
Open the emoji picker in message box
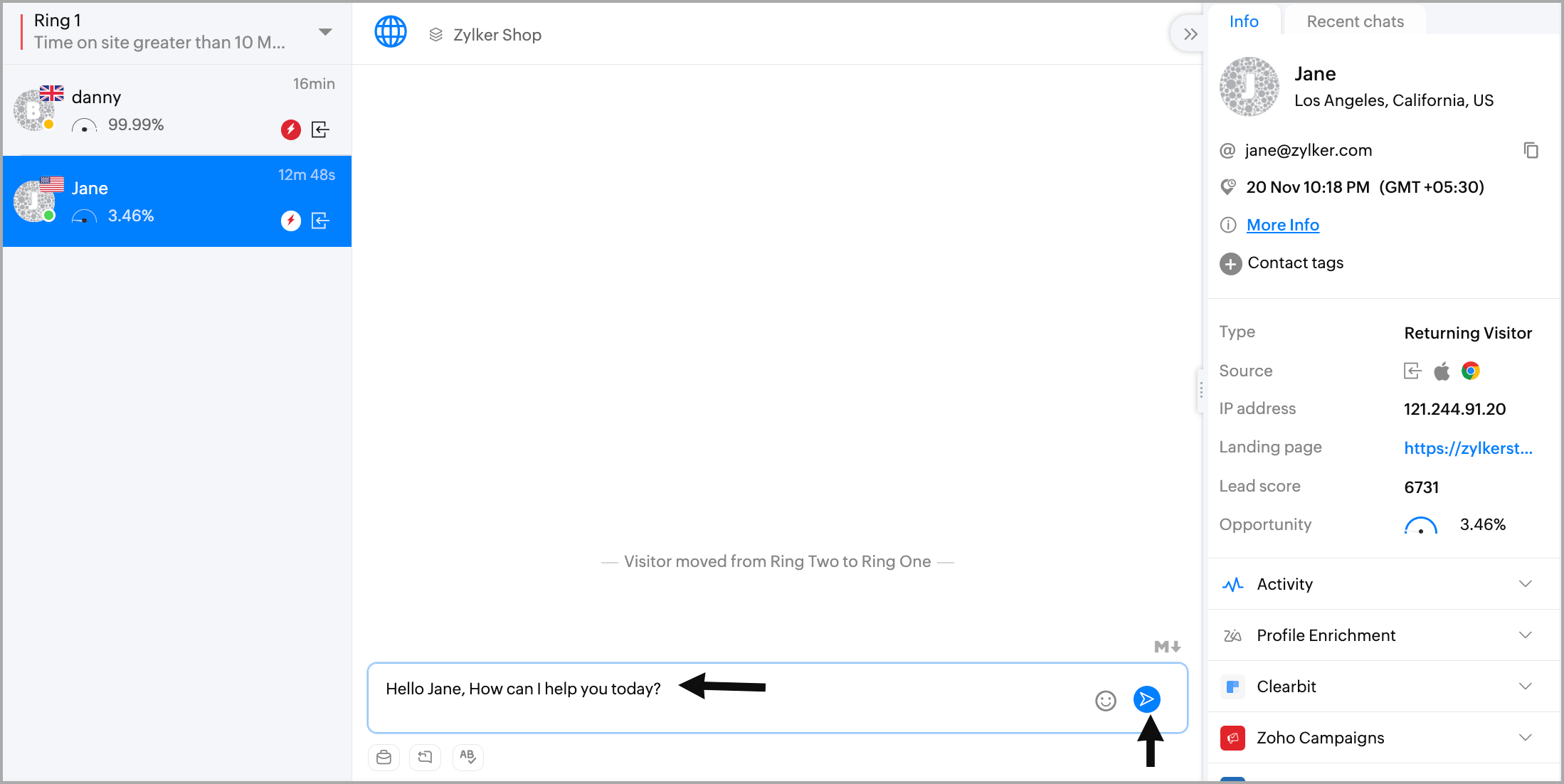(x=1105, y=701)
